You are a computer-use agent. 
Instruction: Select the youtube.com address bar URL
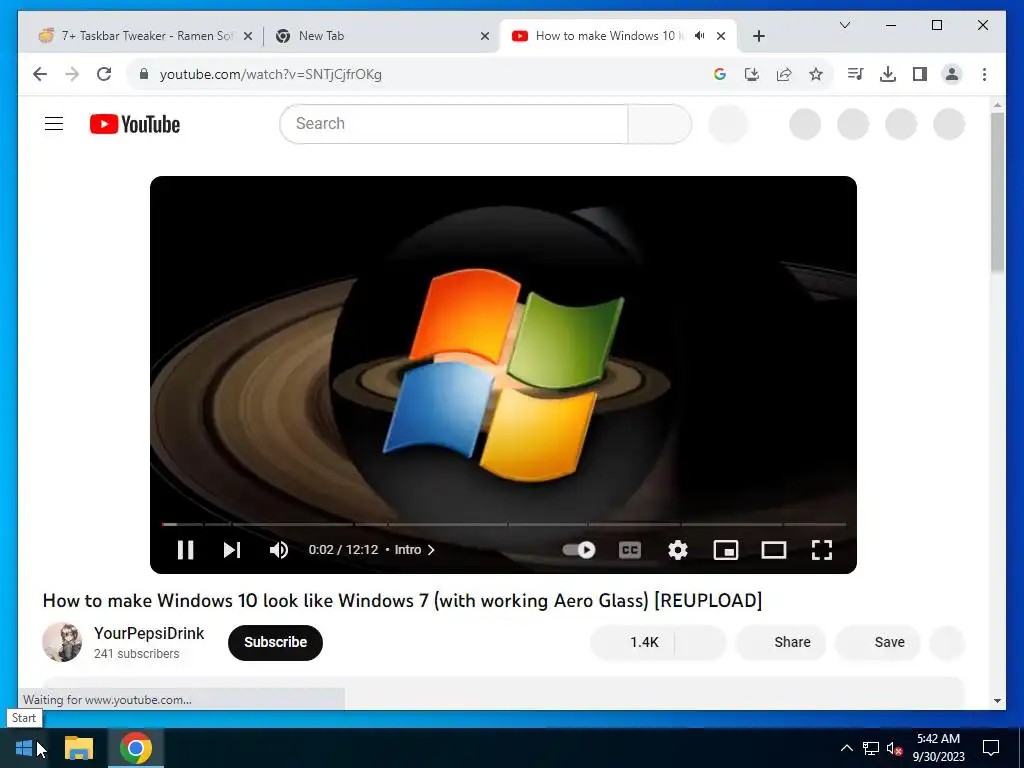[x=270, y=74]
